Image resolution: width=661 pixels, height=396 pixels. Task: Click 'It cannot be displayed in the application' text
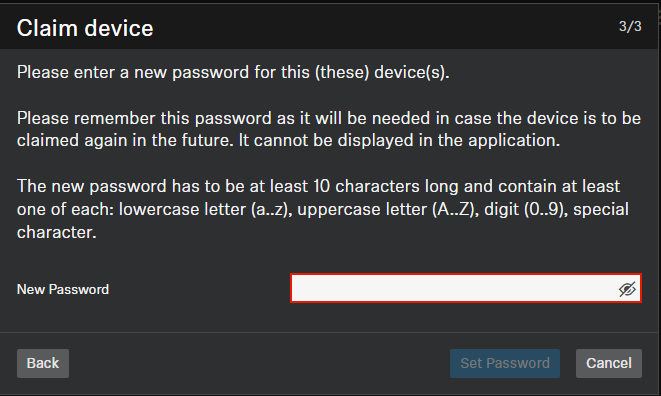pyautogui.click(x=399, y=140)
